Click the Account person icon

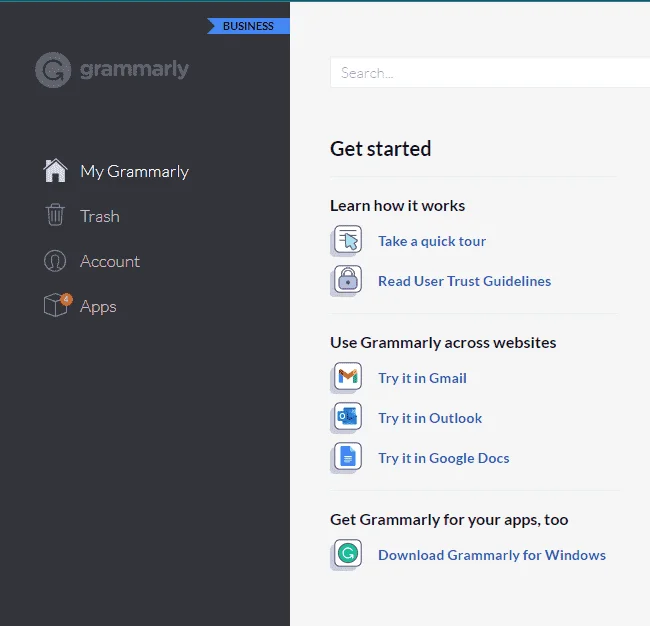[x=55, y=261]
